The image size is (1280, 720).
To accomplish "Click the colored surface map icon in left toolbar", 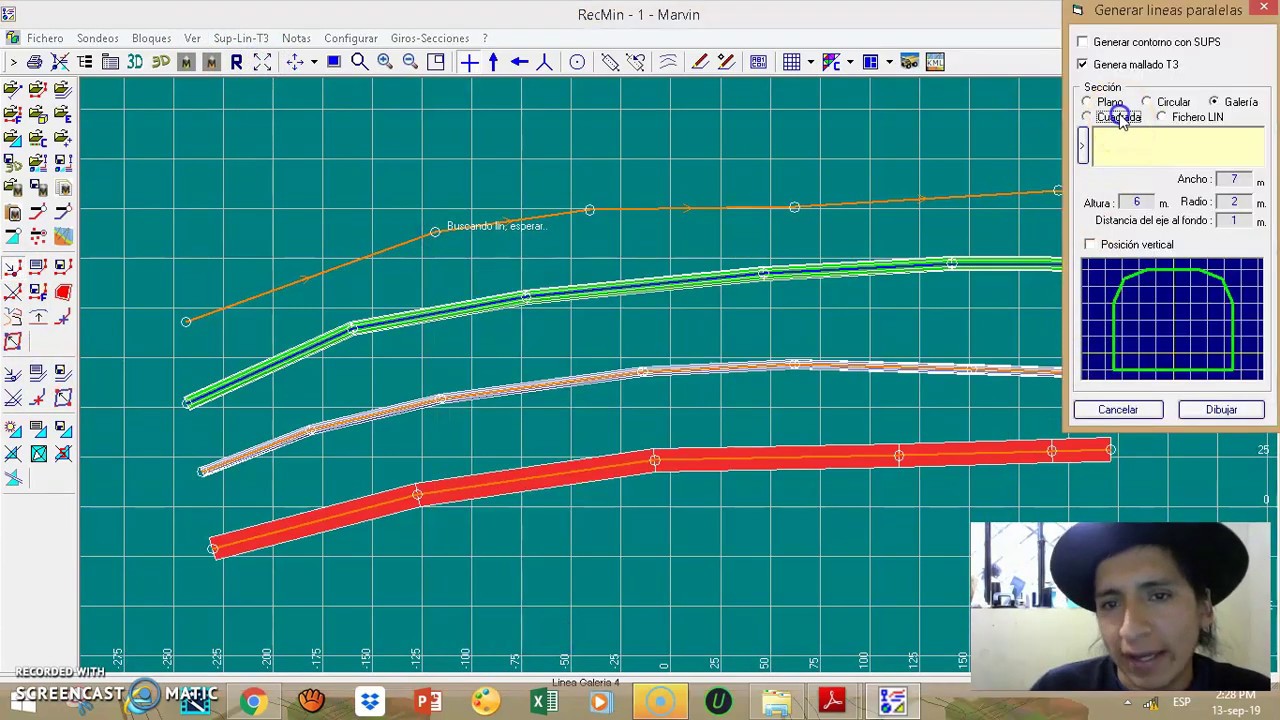I will click(63, 237).
